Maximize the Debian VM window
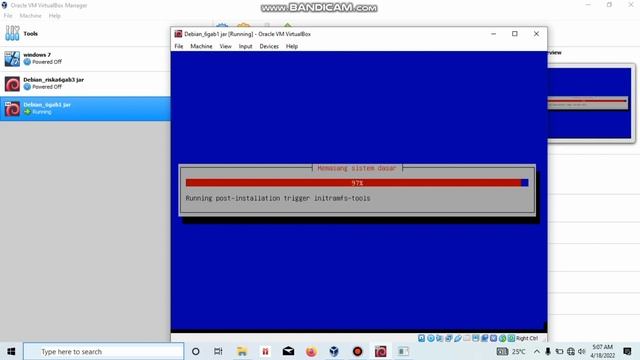This screenshot has height=360, width=640. pyautogui.click(x=515, y=34)
